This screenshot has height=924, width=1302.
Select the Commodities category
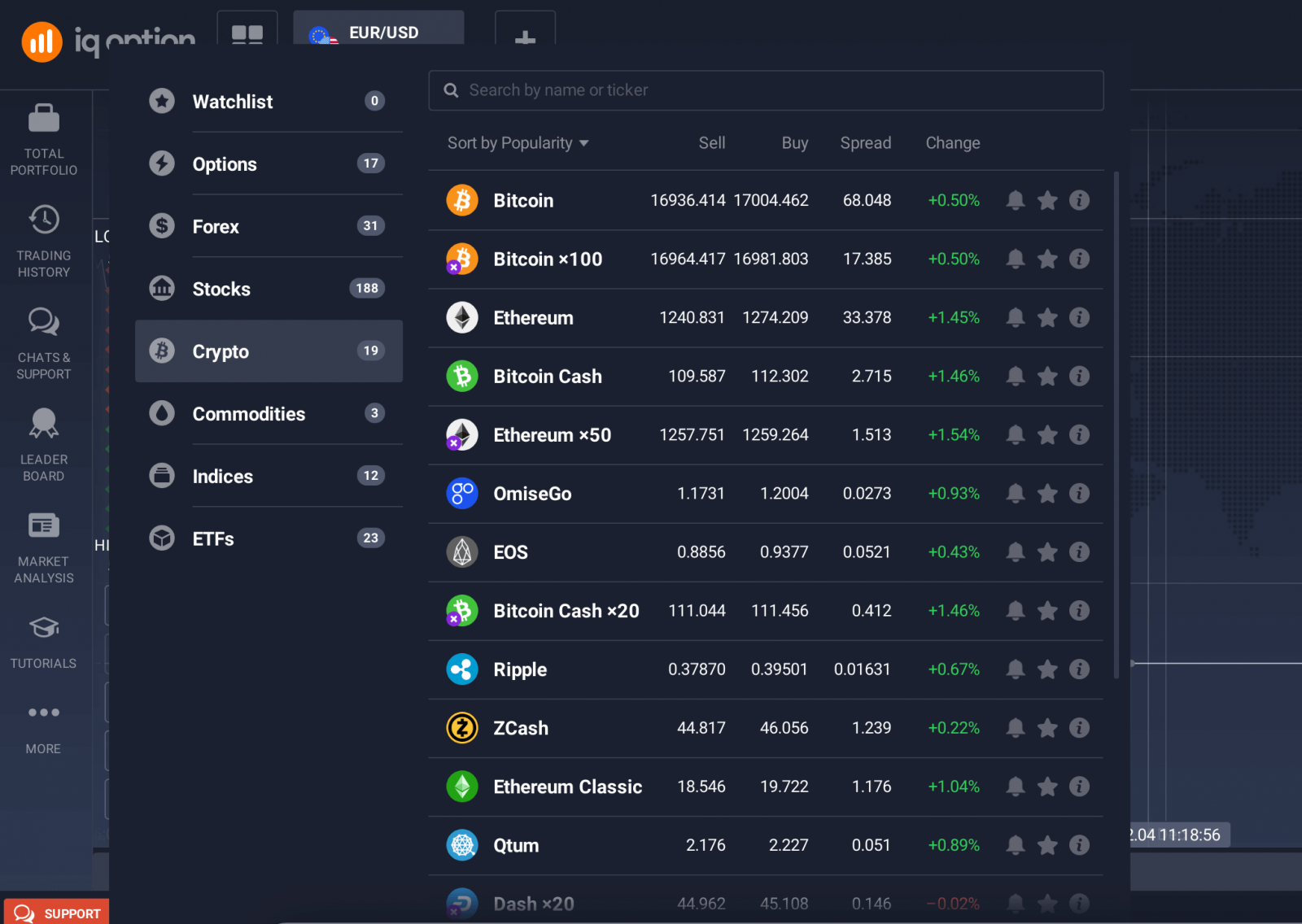[269, 413]
